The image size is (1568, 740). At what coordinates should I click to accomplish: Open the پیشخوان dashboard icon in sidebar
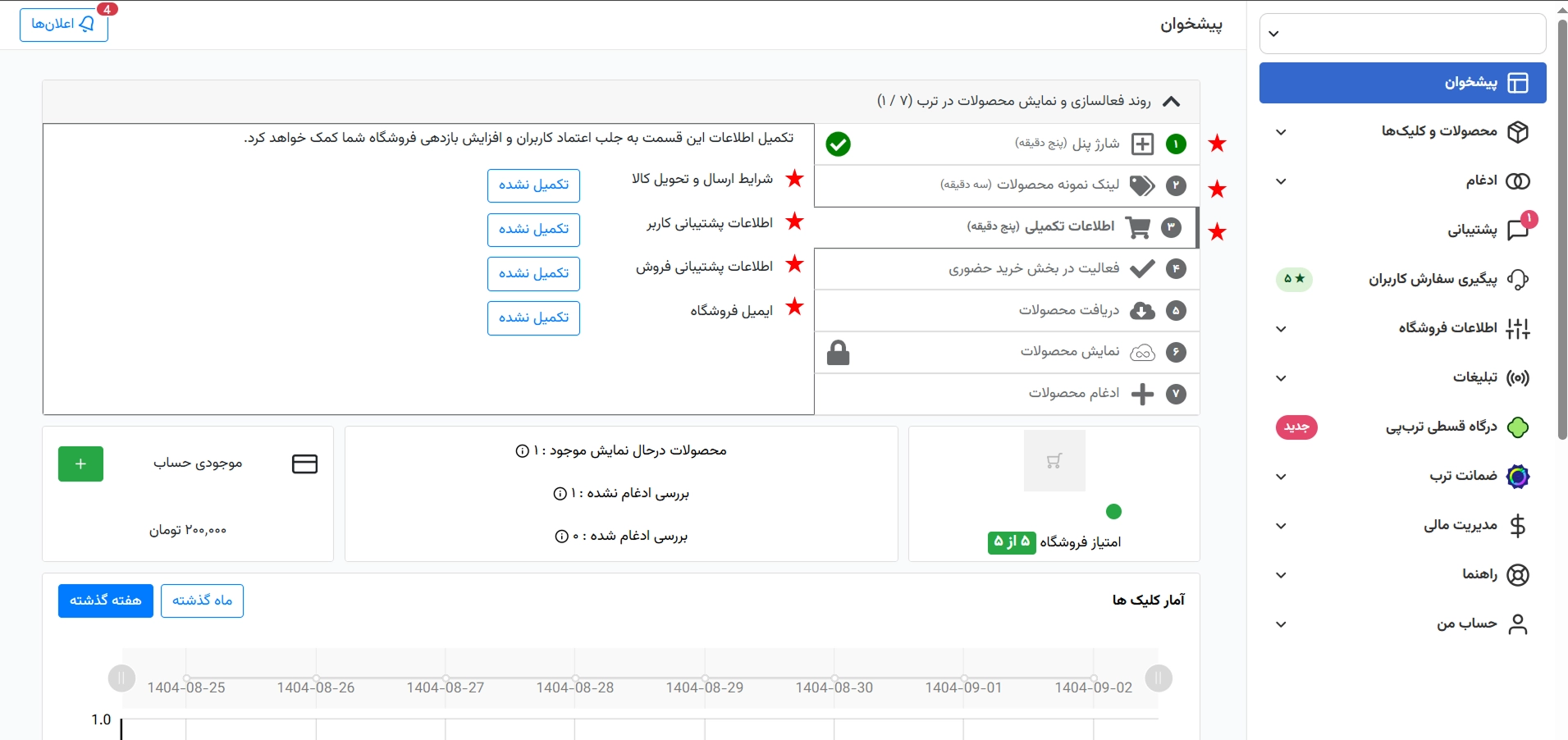1519,83
